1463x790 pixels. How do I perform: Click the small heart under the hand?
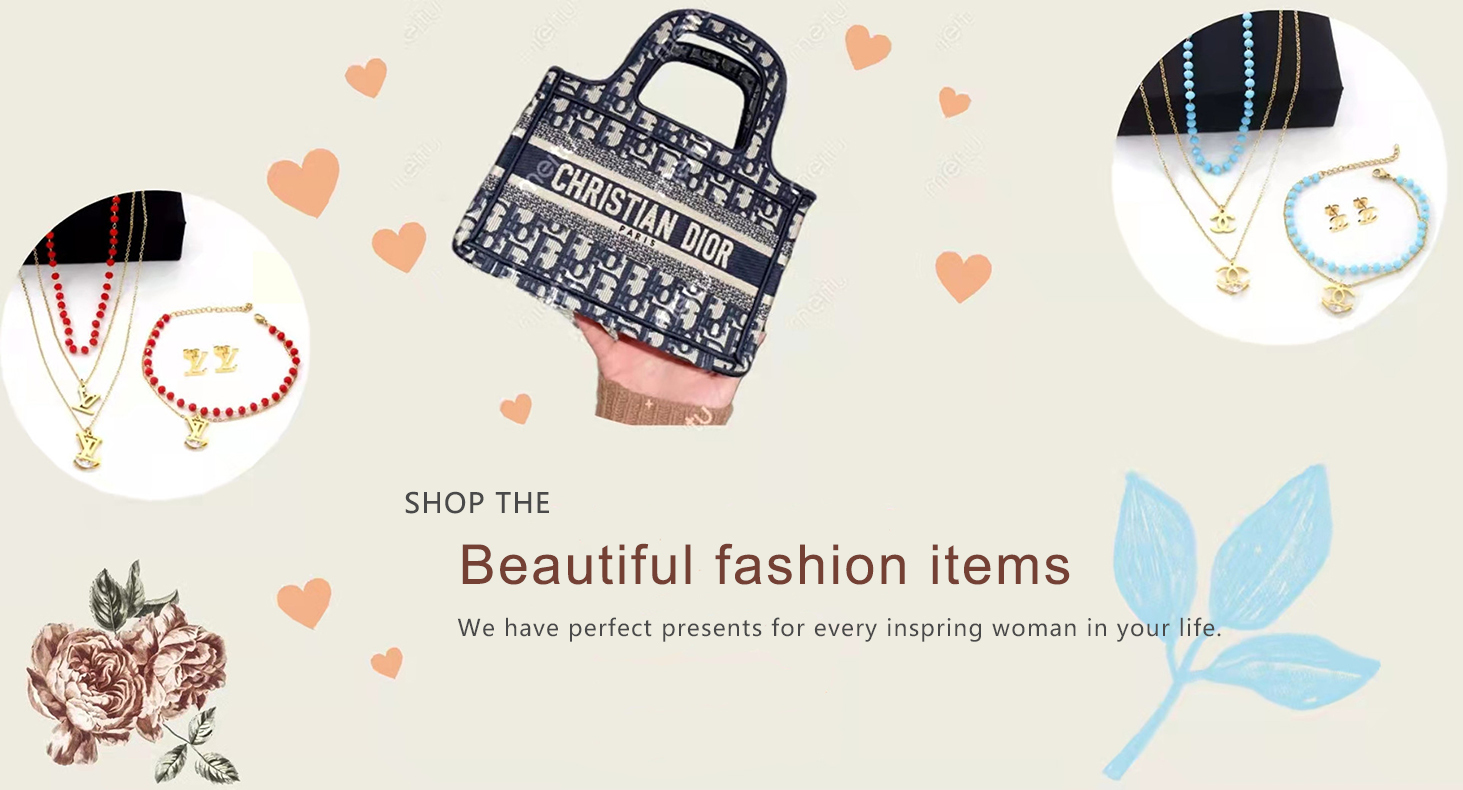(516, 408)
